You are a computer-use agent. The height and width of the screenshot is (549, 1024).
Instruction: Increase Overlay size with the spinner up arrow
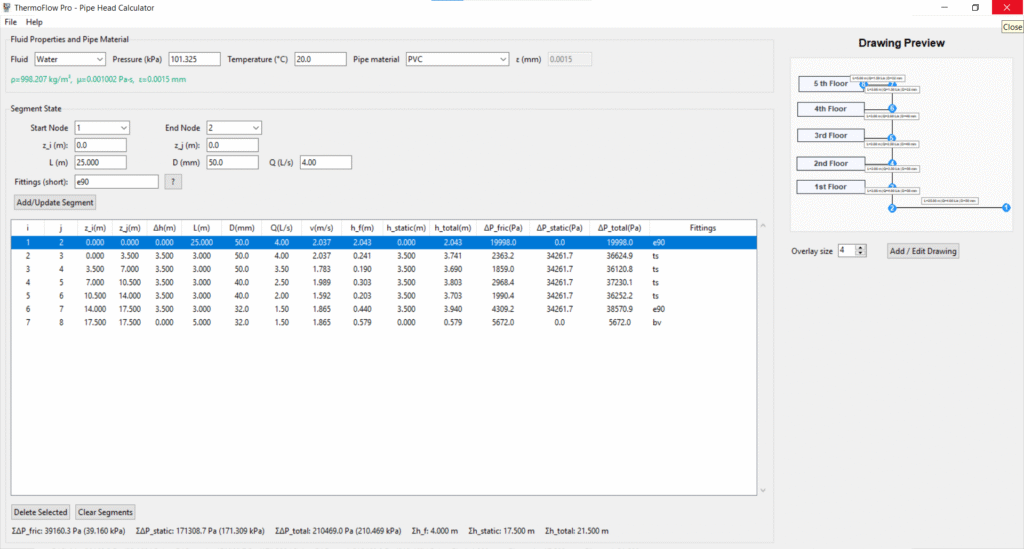point(861,247)
